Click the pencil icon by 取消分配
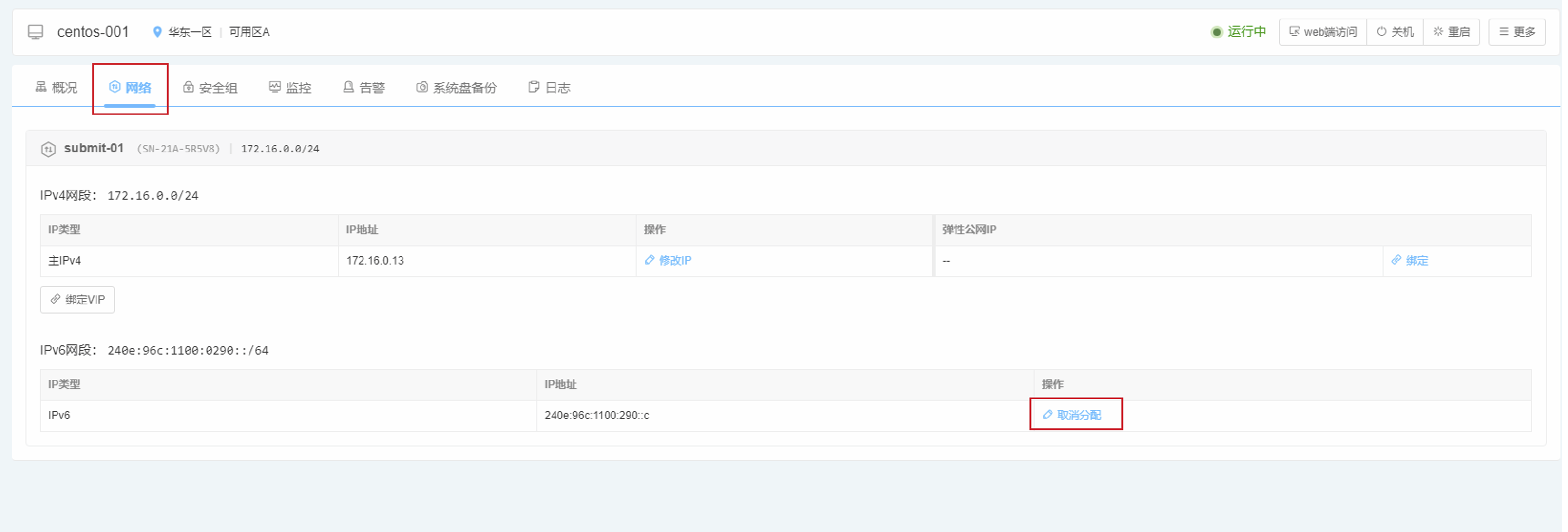 click(1048, 415)
